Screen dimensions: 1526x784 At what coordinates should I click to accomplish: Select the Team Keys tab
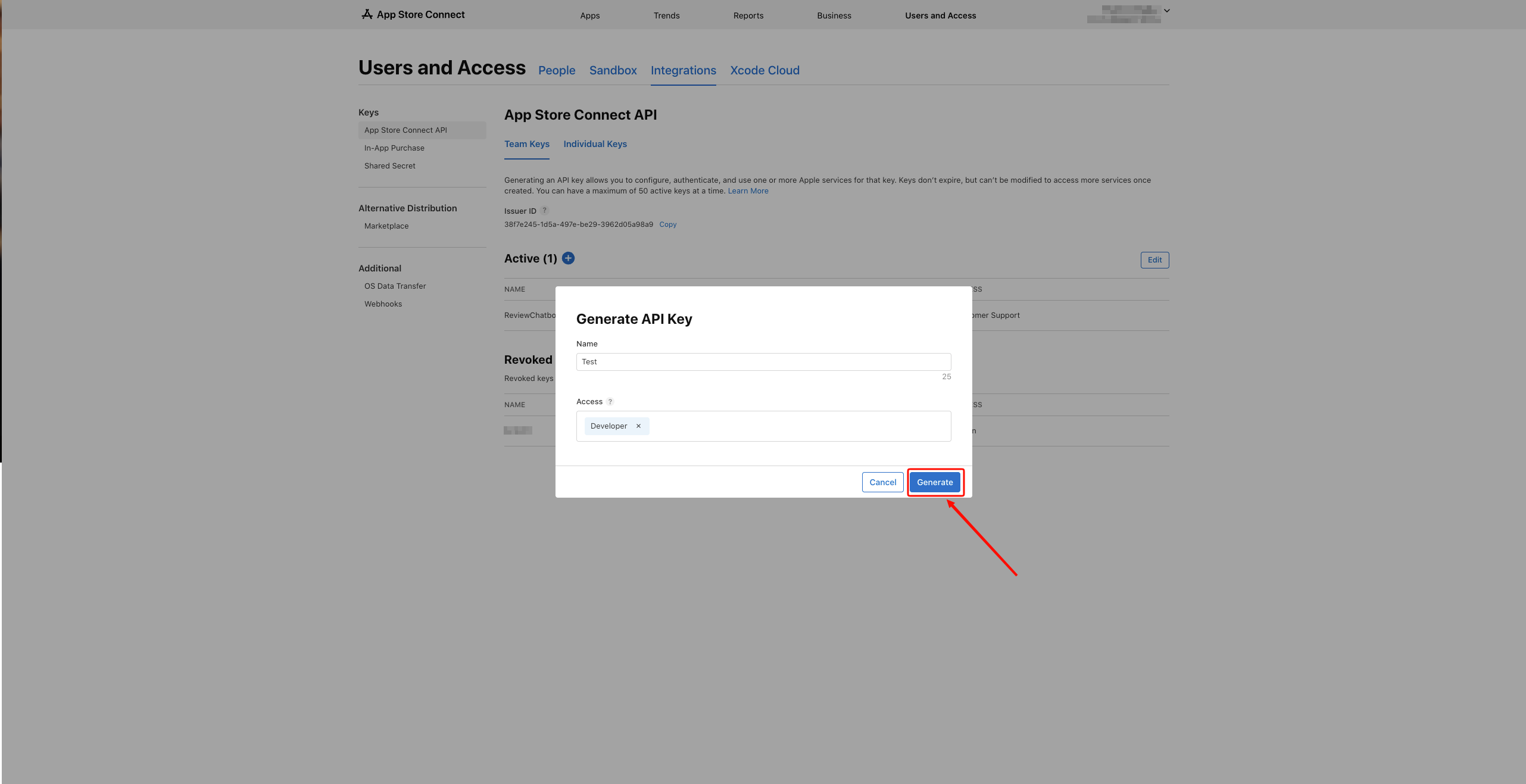click(x=527, y=144)
